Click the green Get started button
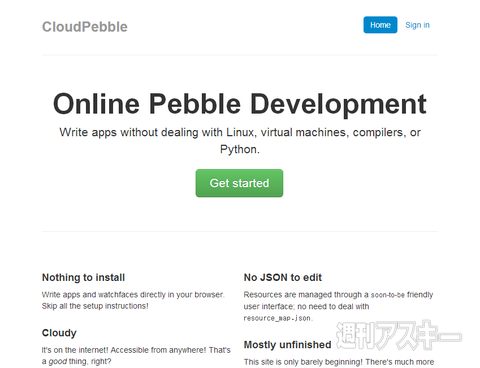This screenshot has width=480, height=368. 239,183
